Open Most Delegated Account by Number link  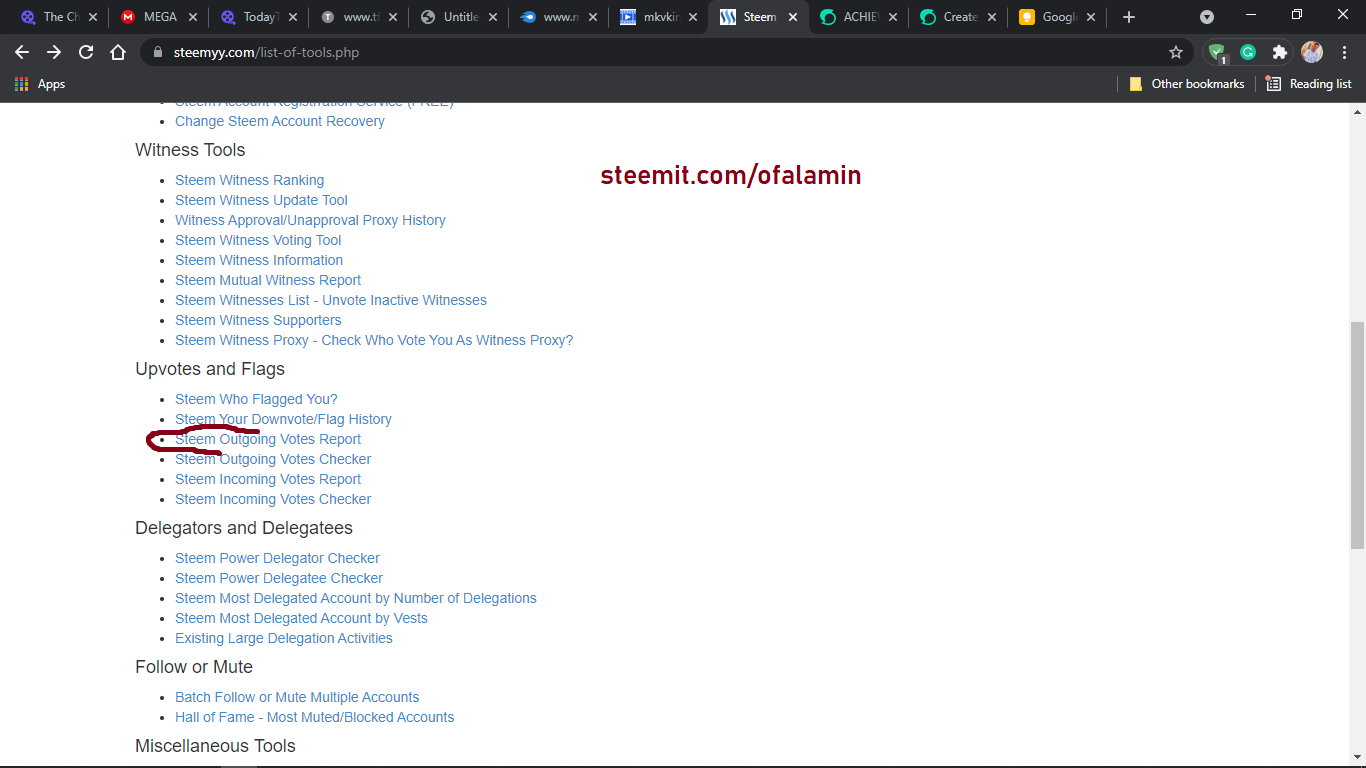356,598
